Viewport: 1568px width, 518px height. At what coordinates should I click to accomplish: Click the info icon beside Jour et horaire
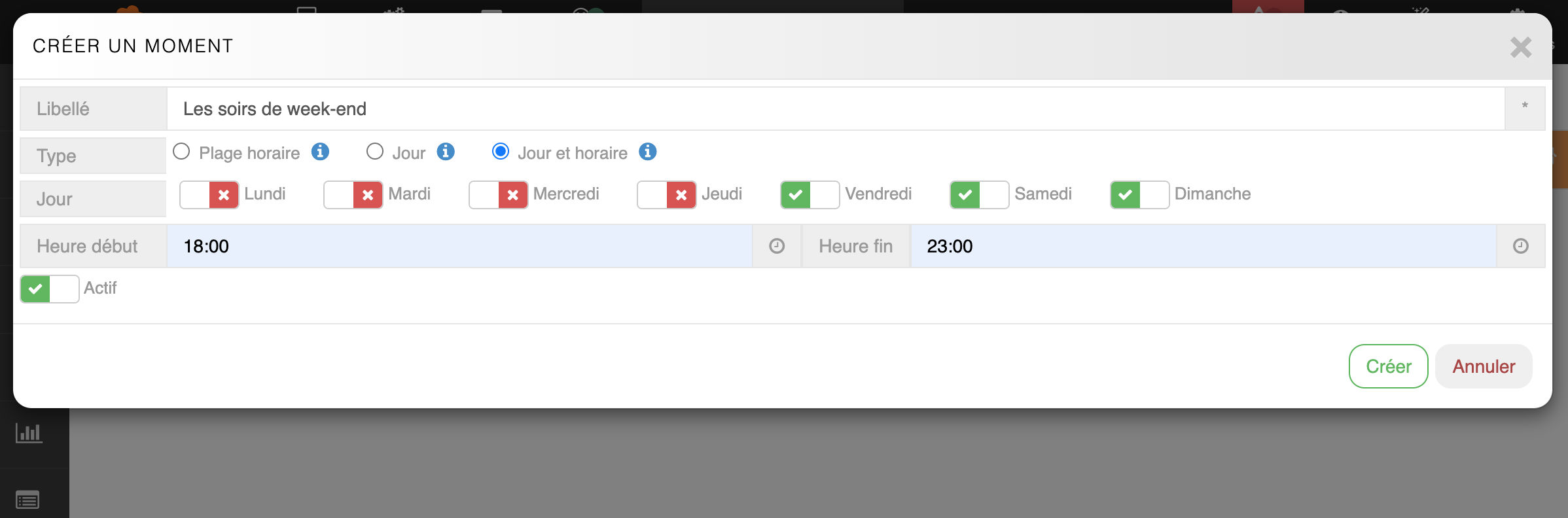647,152
